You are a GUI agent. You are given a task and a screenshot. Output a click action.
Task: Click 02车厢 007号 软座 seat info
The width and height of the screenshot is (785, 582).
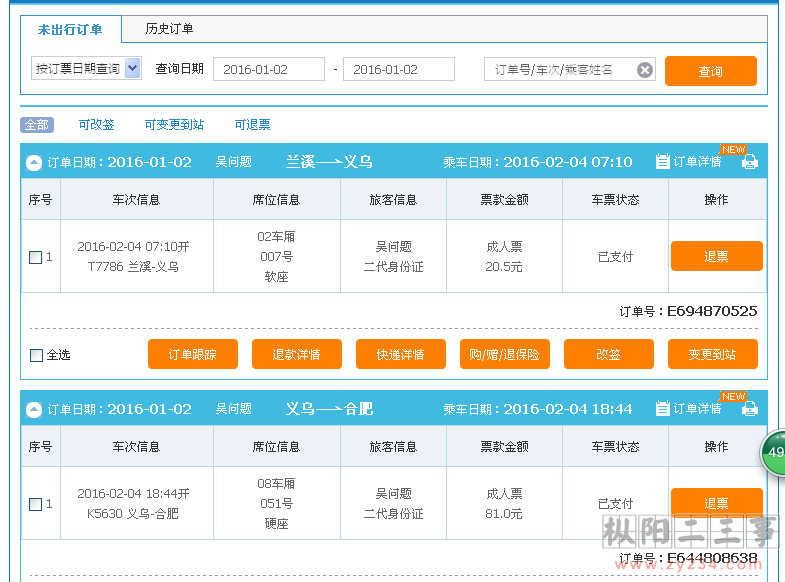[276, 256]
